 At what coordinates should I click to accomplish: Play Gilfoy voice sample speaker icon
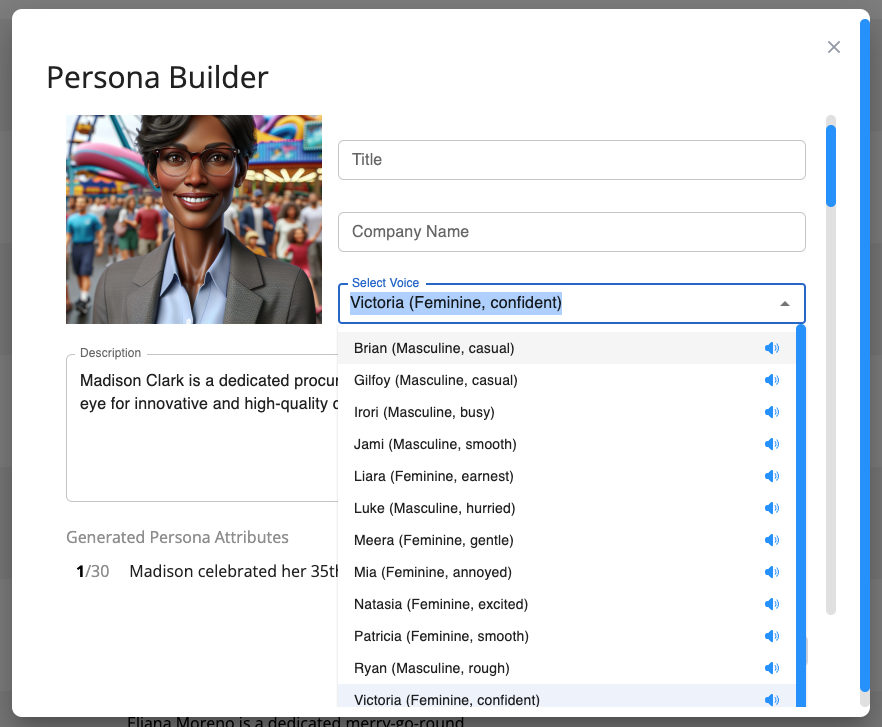771,381
